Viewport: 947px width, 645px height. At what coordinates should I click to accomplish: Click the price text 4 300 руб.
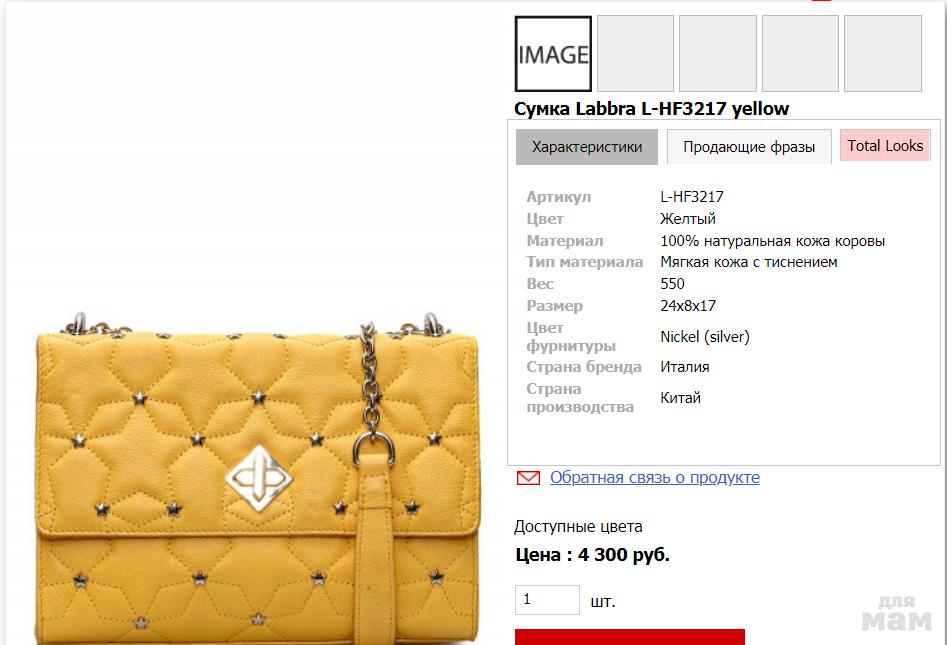(623, 554)
